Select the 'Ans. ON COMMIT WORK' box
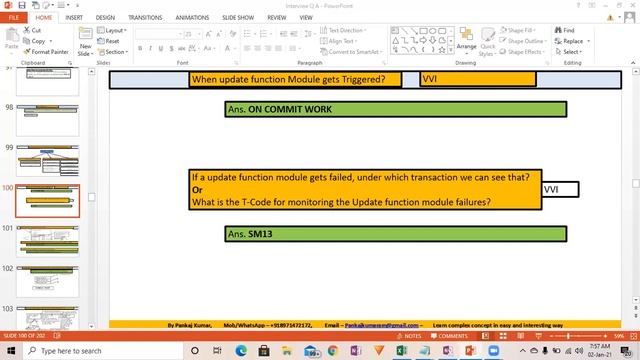This screenshot has width=640, height=360. (x=396, y=109)
